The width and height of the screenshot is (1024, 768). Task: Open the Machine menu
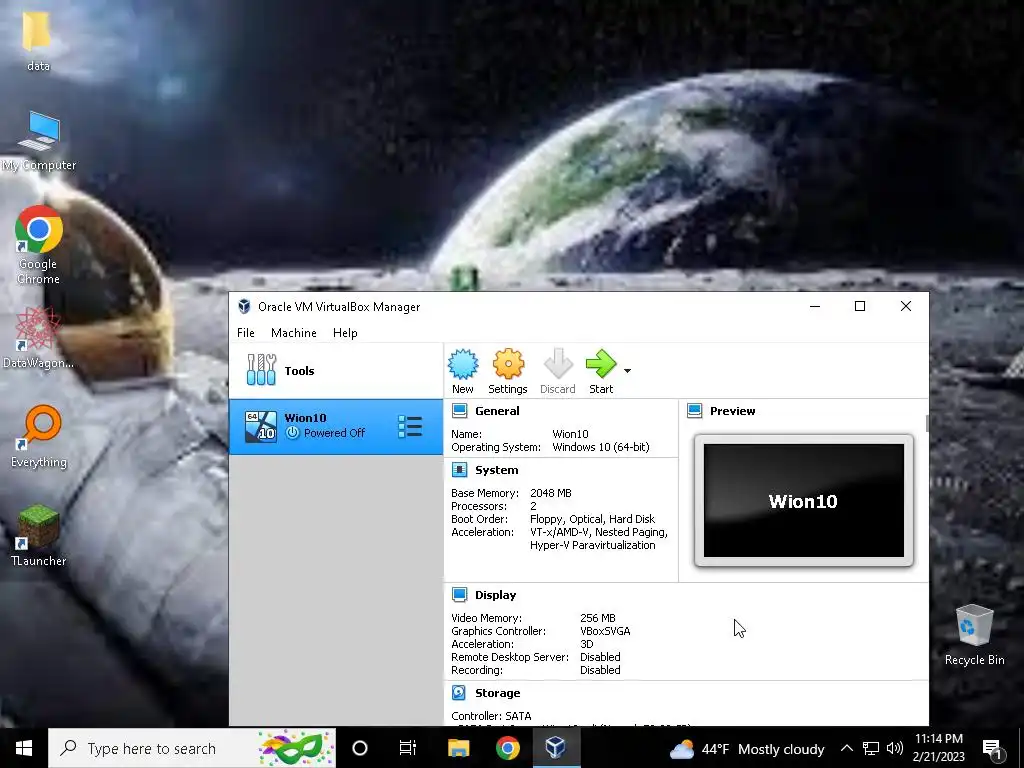click(x=294, y=332)
